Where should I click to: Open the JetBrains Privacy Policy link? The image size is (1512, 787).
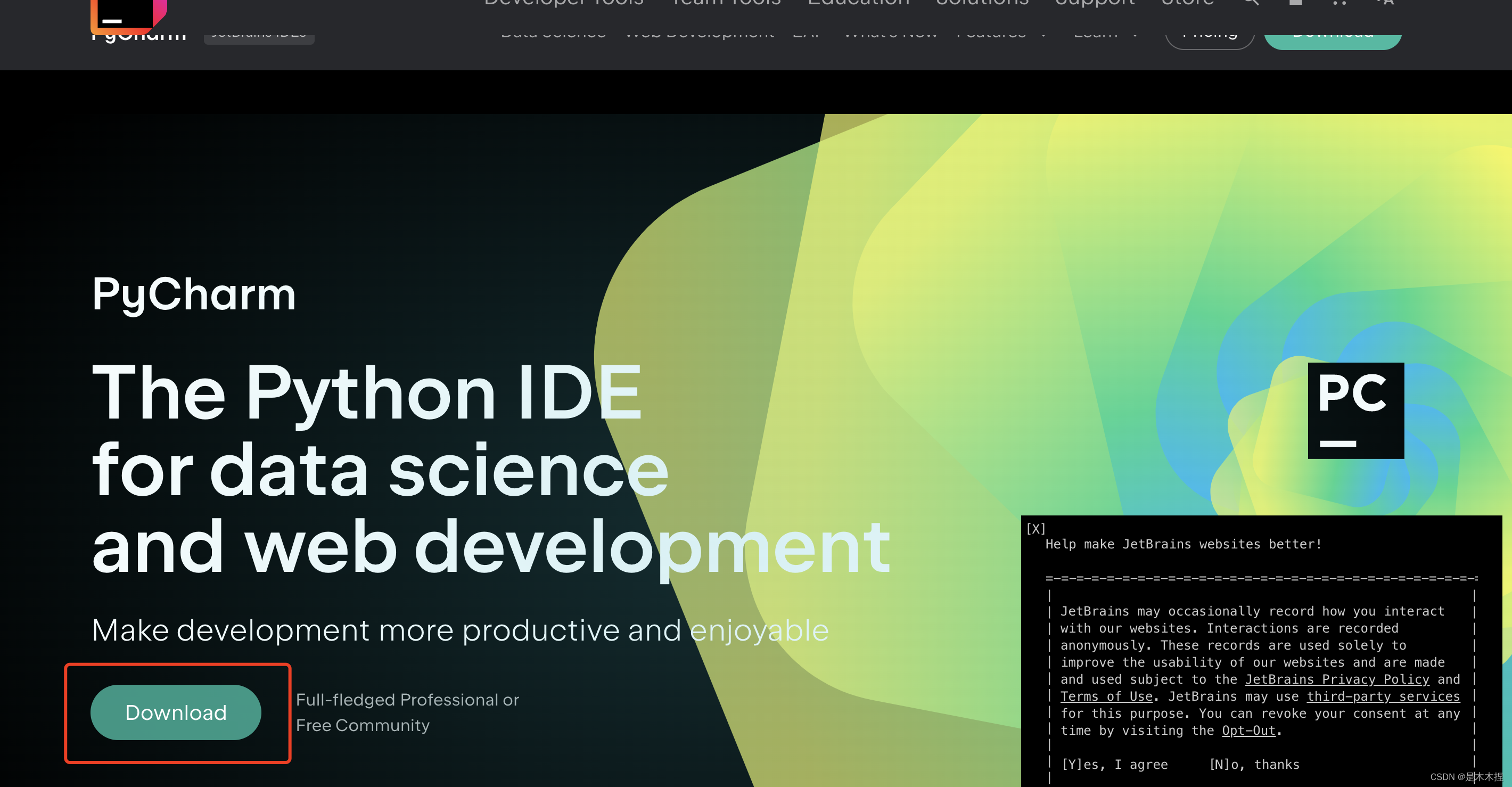coord(1337,679)
